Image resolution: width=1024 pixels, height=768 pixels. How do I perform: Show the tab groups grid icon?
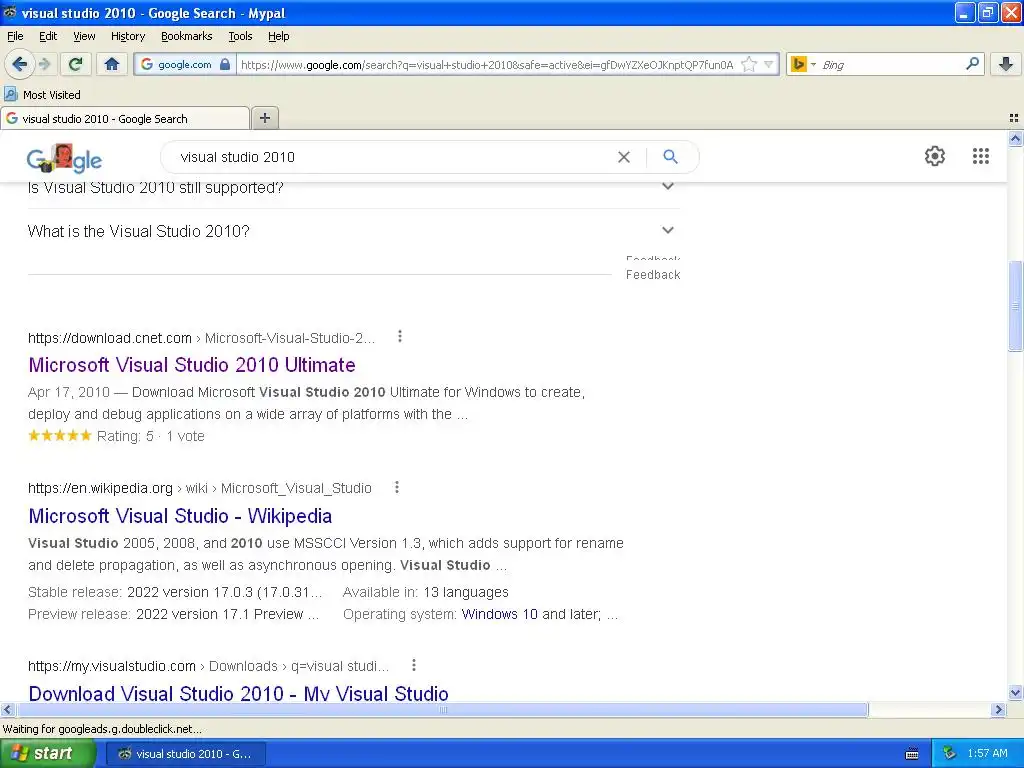coord(1014,118)
